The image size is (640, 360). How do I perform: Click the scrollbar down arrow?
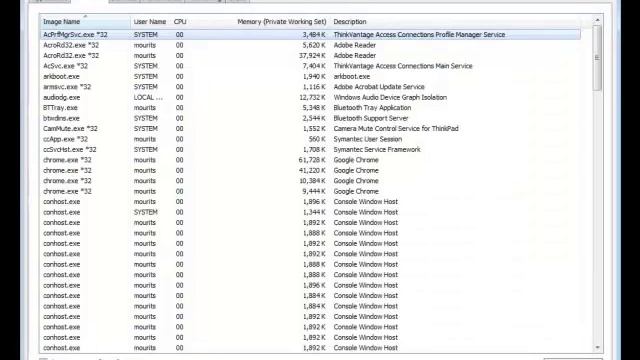coord(598,348)
